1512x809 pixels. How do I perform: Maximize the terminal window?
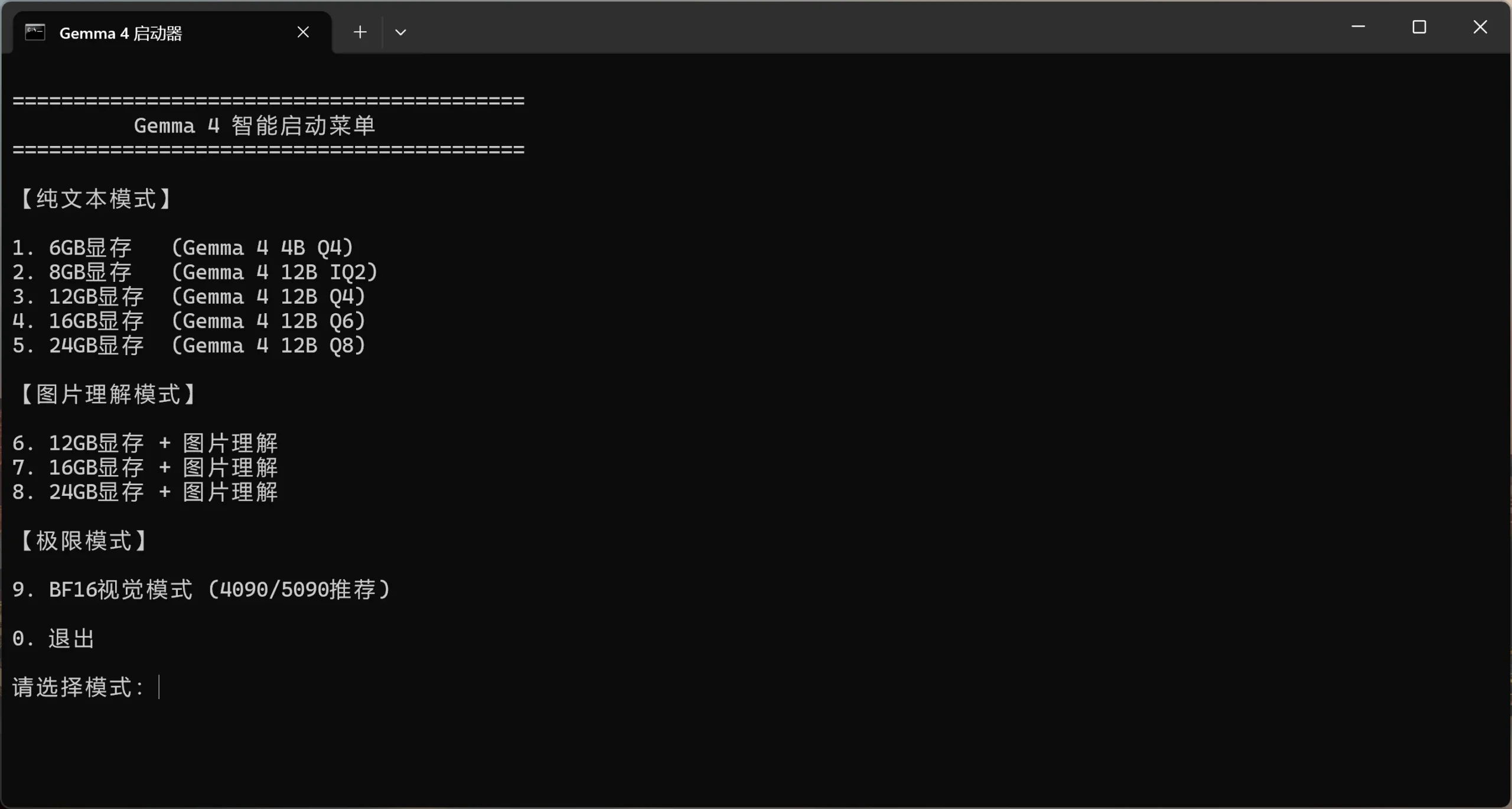pos(1419,27)
